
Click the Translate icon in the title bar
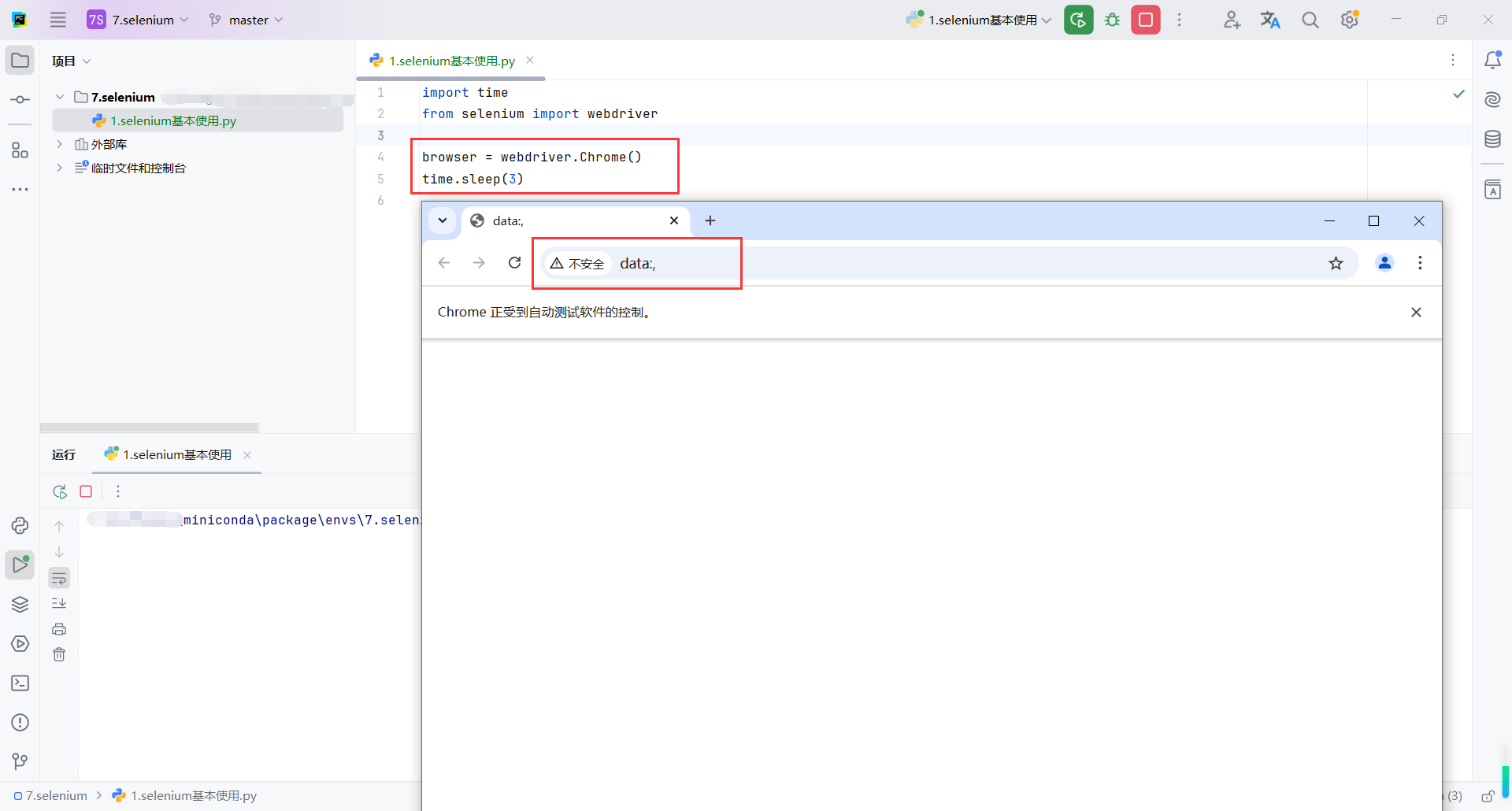(x=1270, y=20)
